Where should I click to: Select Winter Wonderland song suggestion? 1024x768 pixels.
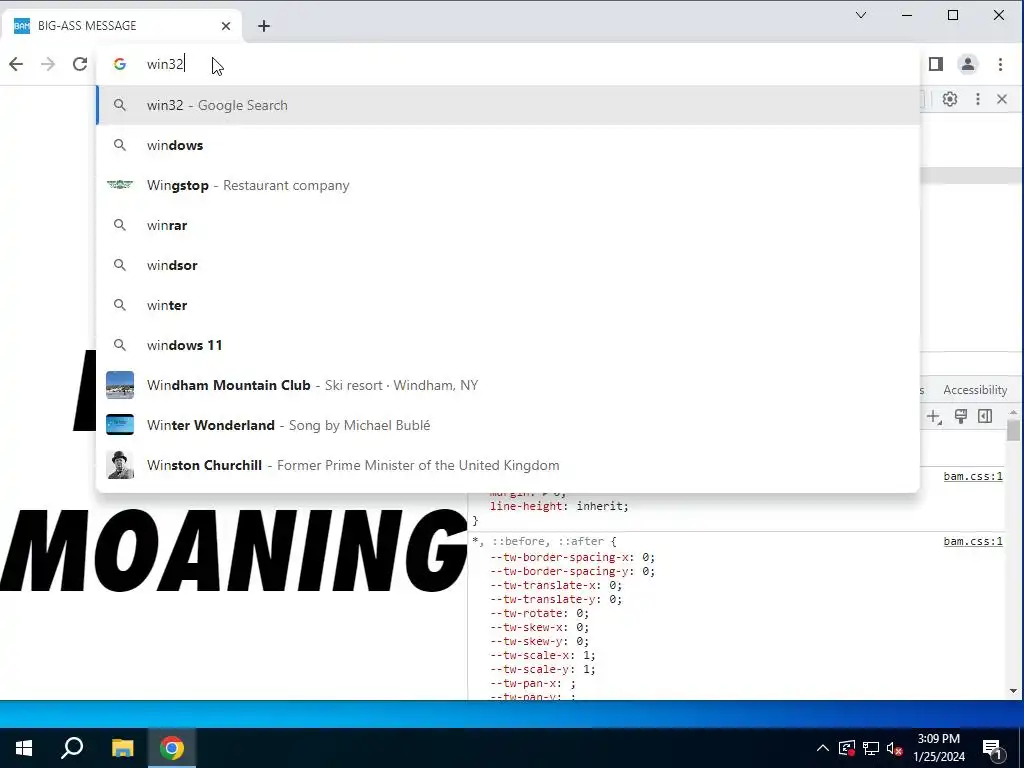pyautogui.click(x=507, y=425)
